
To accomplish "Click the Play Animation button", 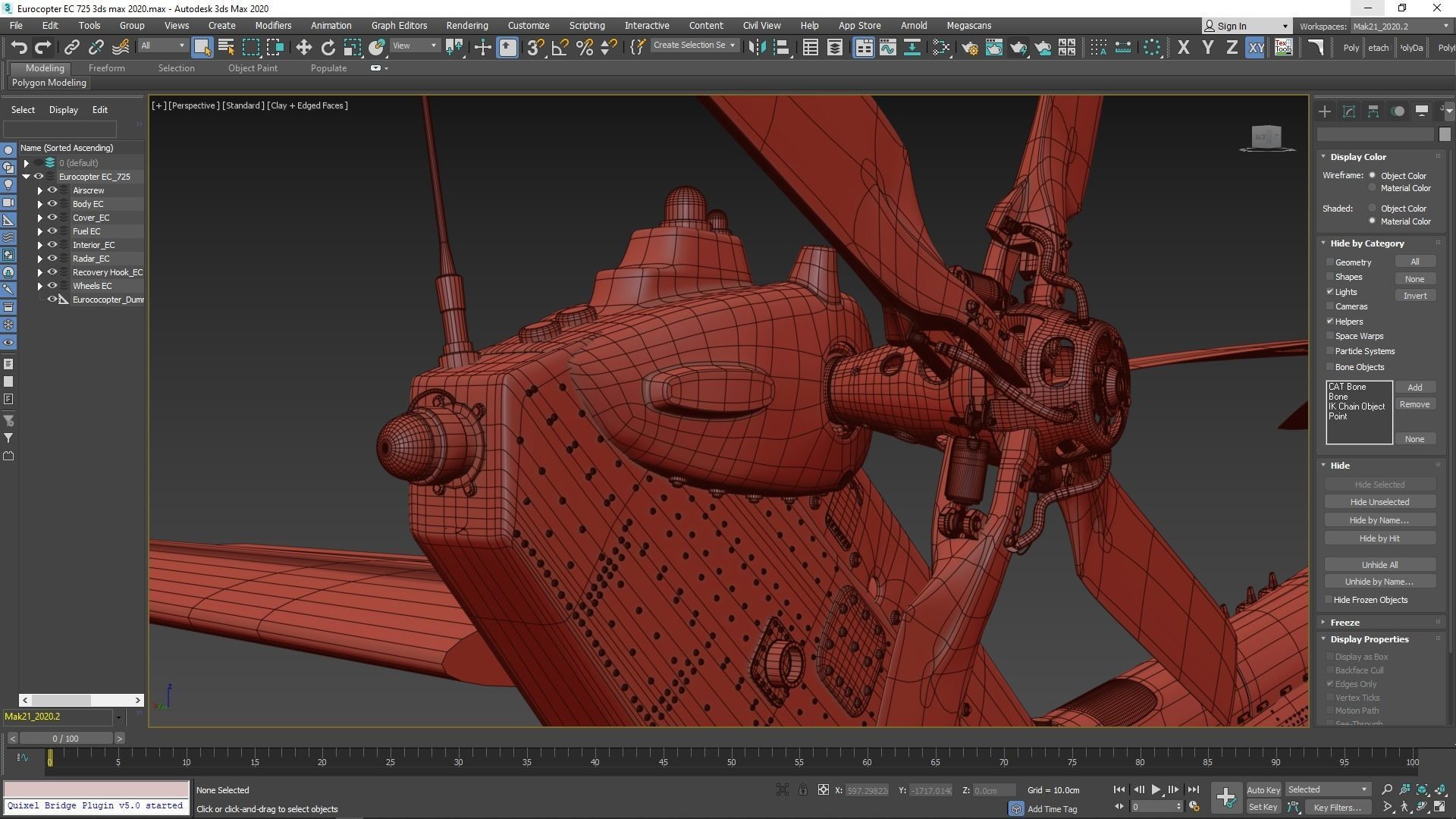I will pyautogui.click(x=1156, y=789).
